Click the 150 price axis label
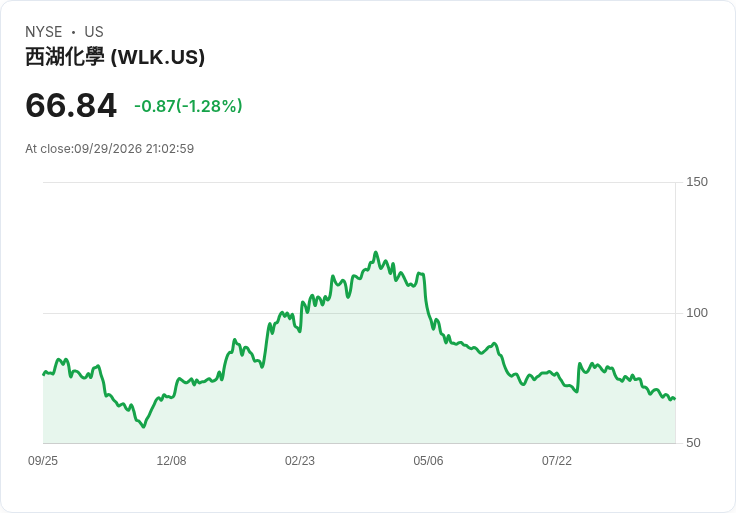 click(697, 182)
